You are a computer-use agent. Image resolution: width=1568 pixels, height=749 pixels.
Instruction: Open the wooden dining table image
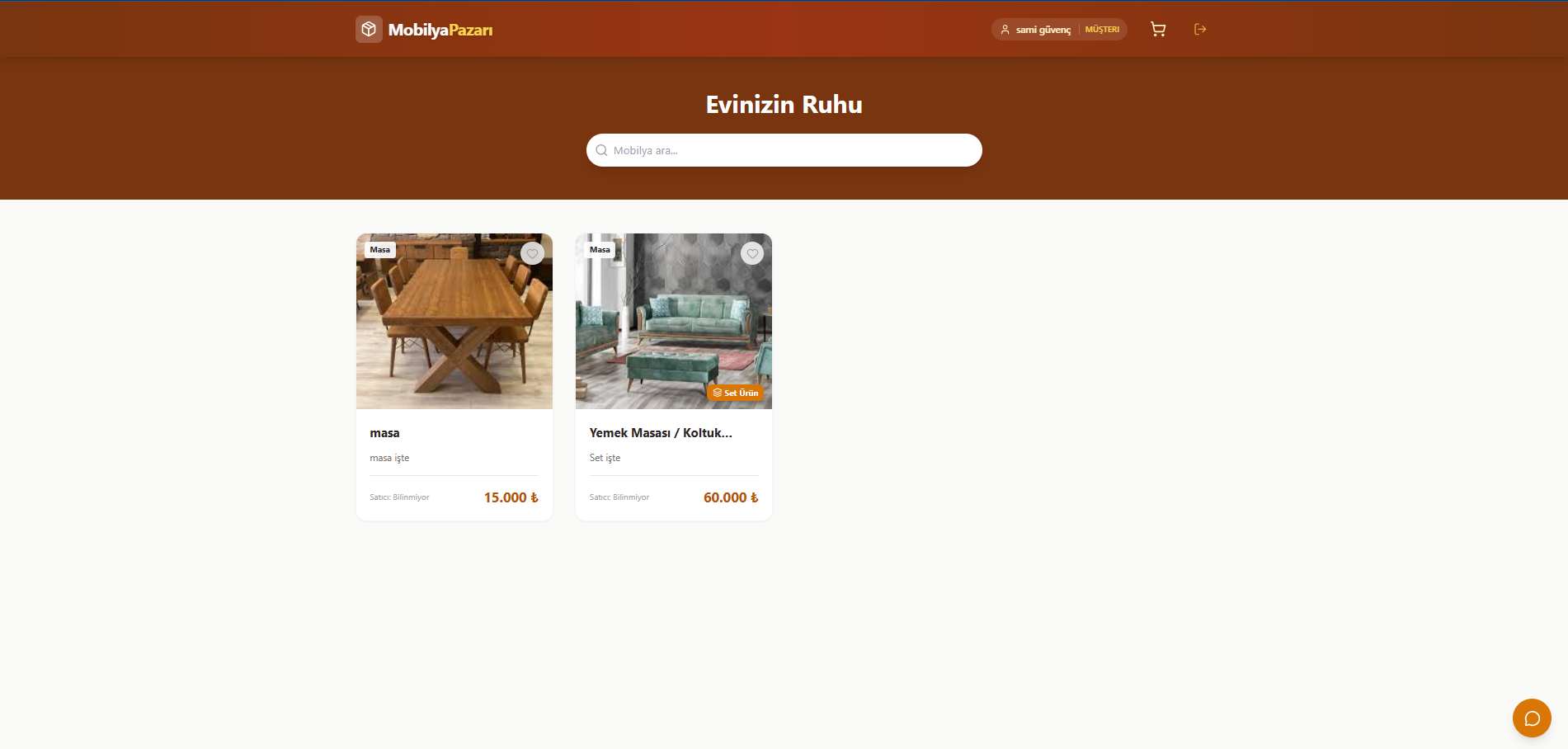[454, 330]
